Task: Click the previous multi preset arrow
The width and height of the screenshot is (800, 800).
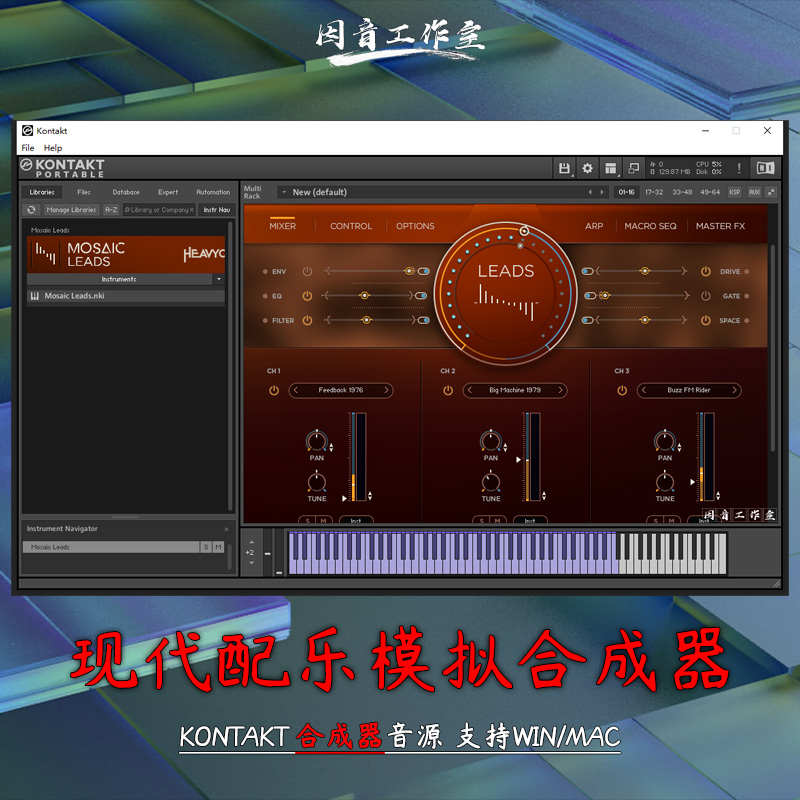Action: 590,192
